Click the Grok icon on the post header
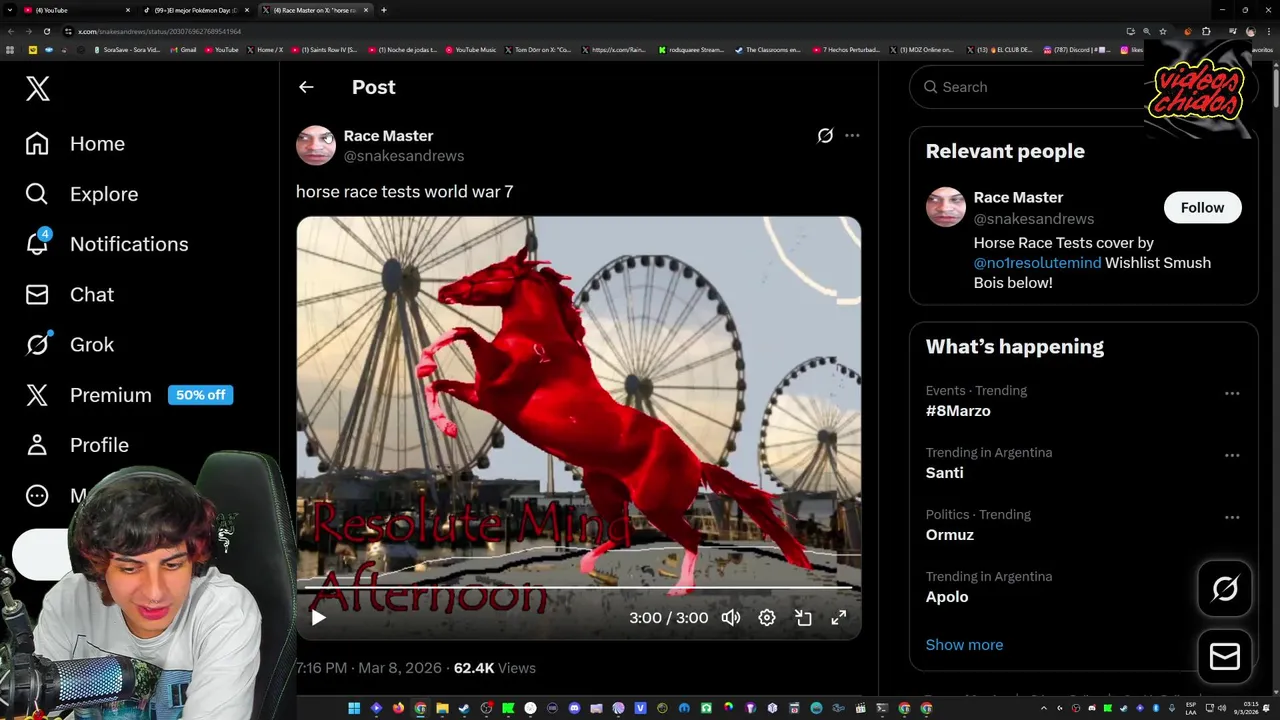Image resolution: width=1280 pixels, height=720 pixels. coord(825,136)
